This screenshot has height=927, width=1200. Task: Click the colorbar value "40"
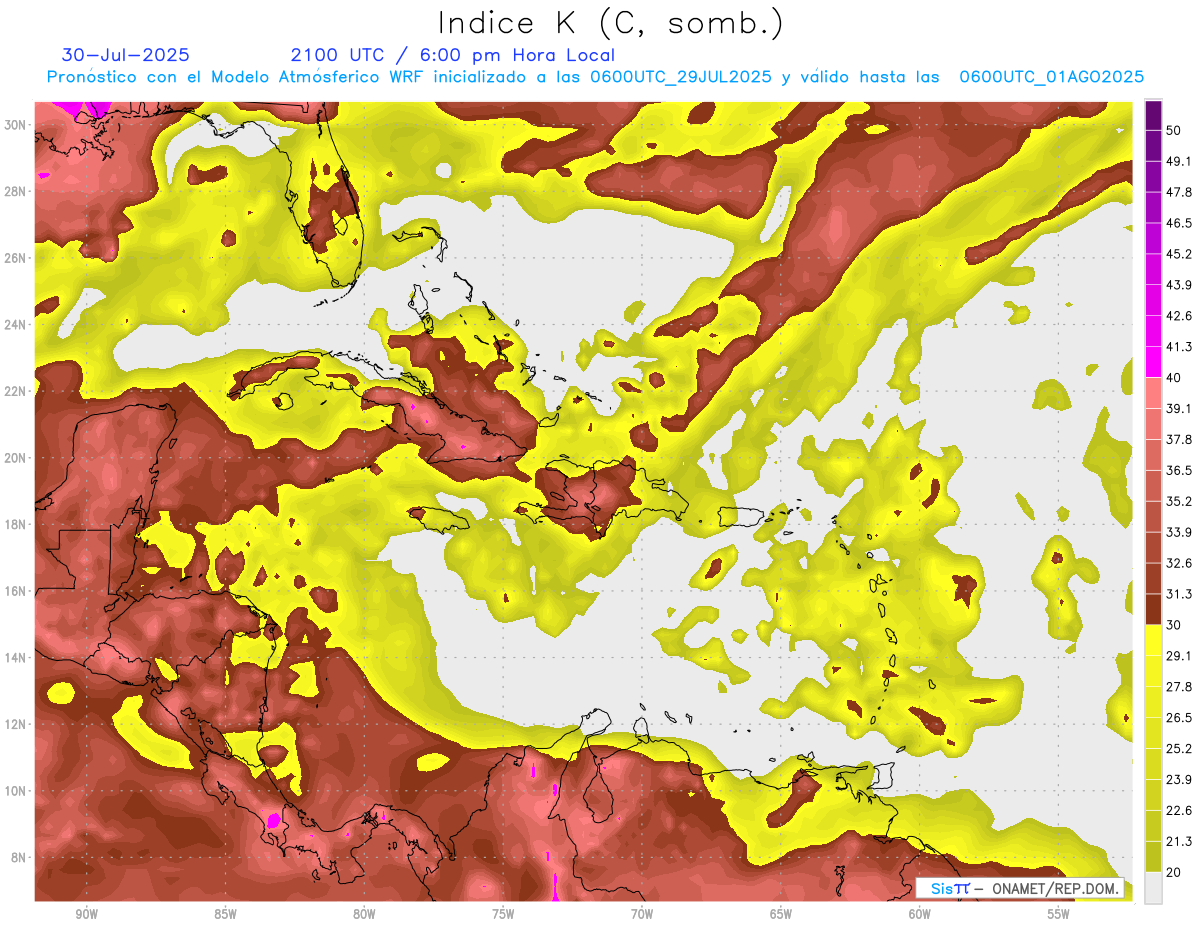(x=1174, y=378)
